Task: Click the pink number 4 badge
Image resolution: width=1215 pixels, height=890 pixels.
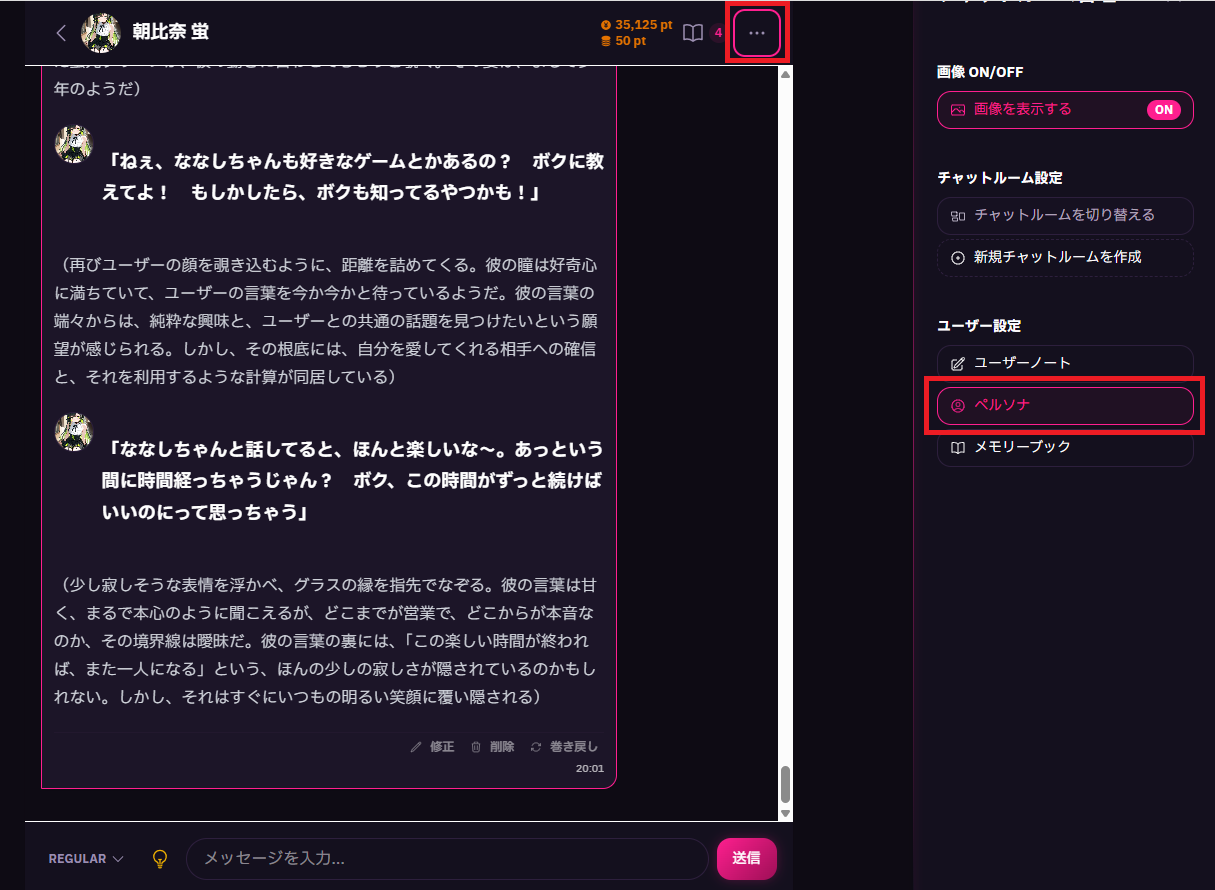Action: pos(718,33)
